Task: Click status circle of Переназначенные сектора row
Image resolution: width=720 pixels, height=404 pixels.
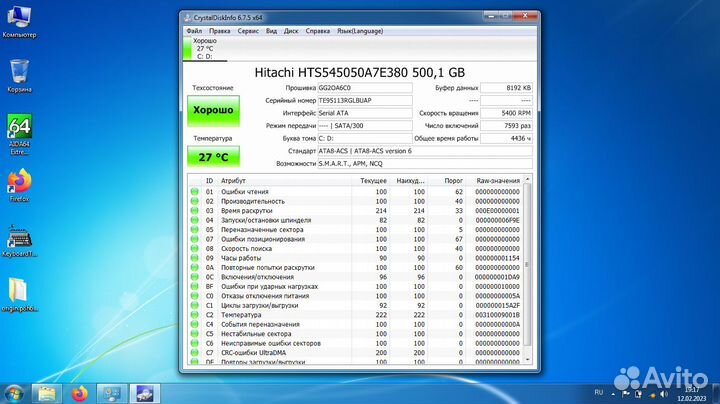Action: (195, 230)
